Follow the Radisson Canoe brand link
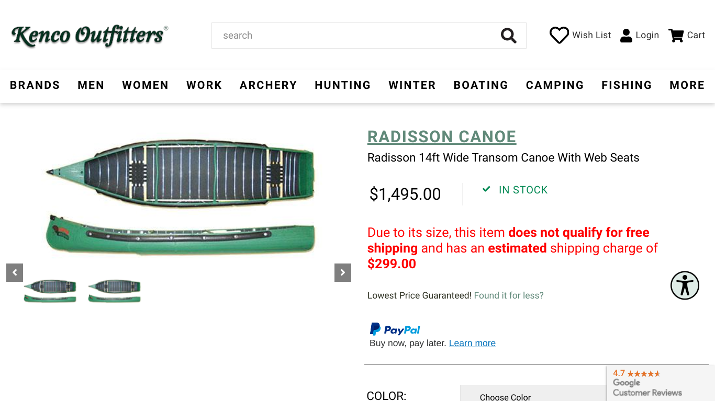Viewport: 715px width, 401px height. tap(441, 136)
